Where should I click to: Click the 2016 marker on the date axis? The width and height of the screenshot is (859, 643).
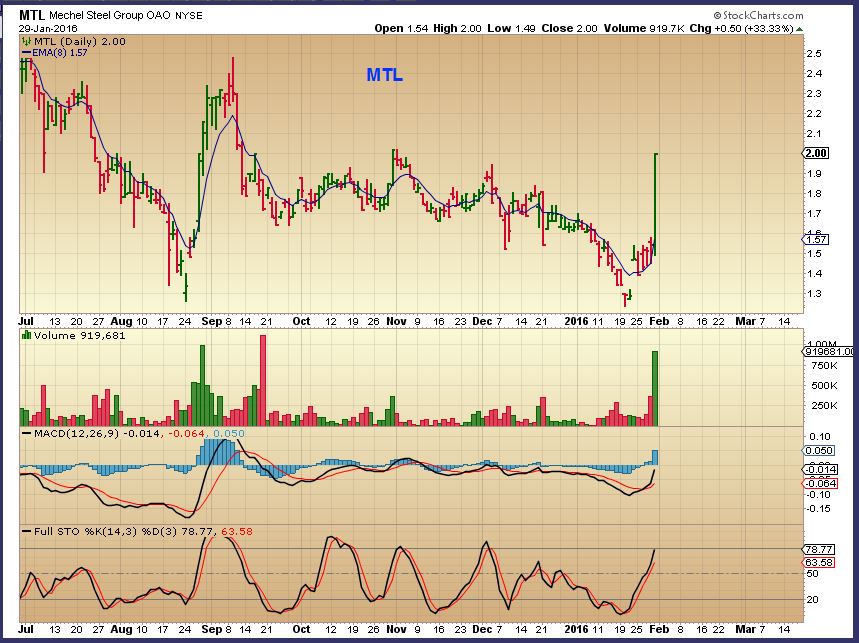click(x=576, y=323)
